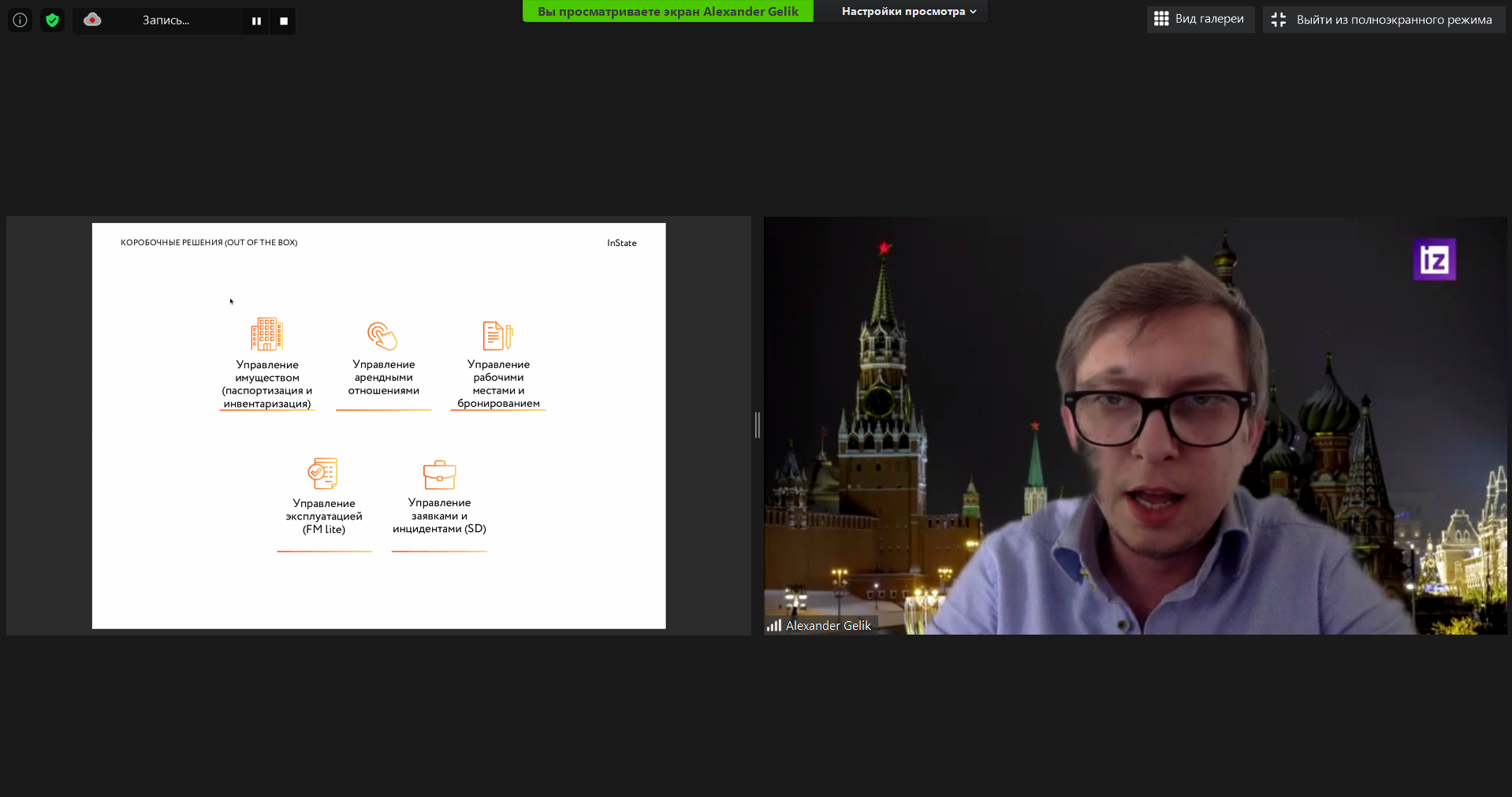
Task: Click the hand-touch icon for rental relations
Action: point(382,335)
